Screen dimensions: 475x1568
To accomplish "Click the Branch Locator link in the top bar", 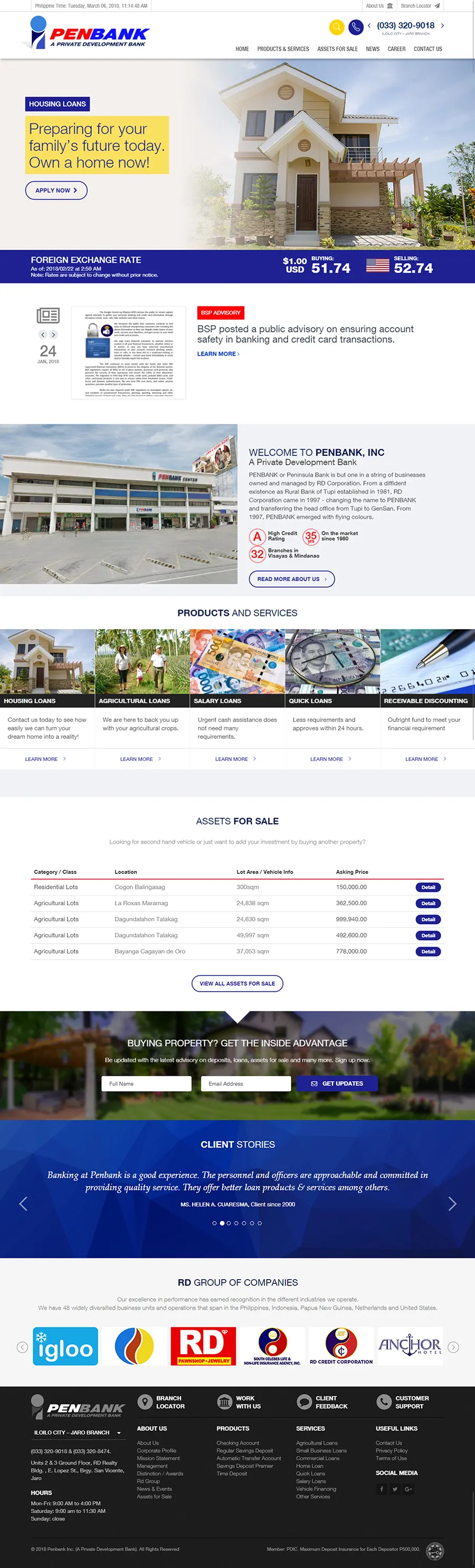I will tap(420, 6).
